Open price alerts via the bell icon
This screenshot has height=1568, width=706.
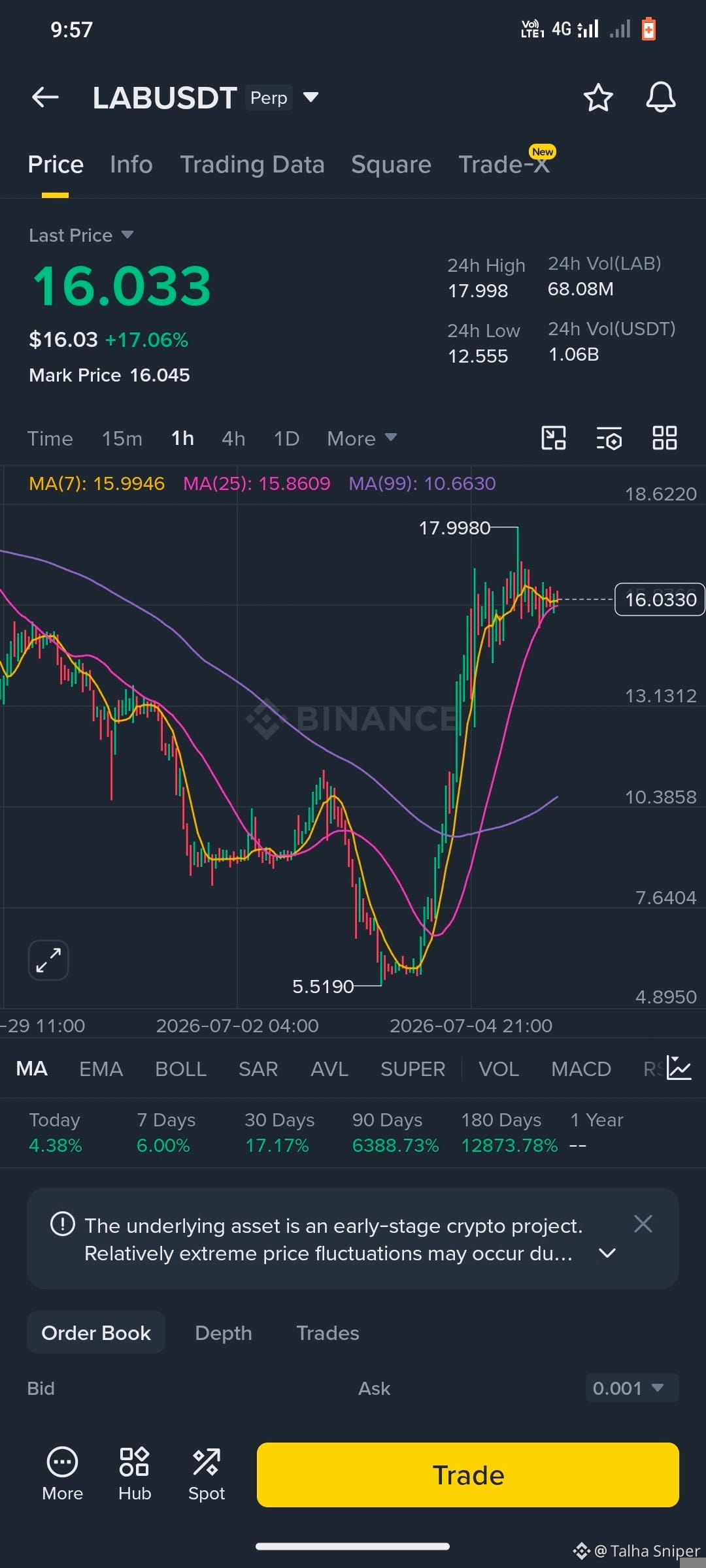click(660, 97)
